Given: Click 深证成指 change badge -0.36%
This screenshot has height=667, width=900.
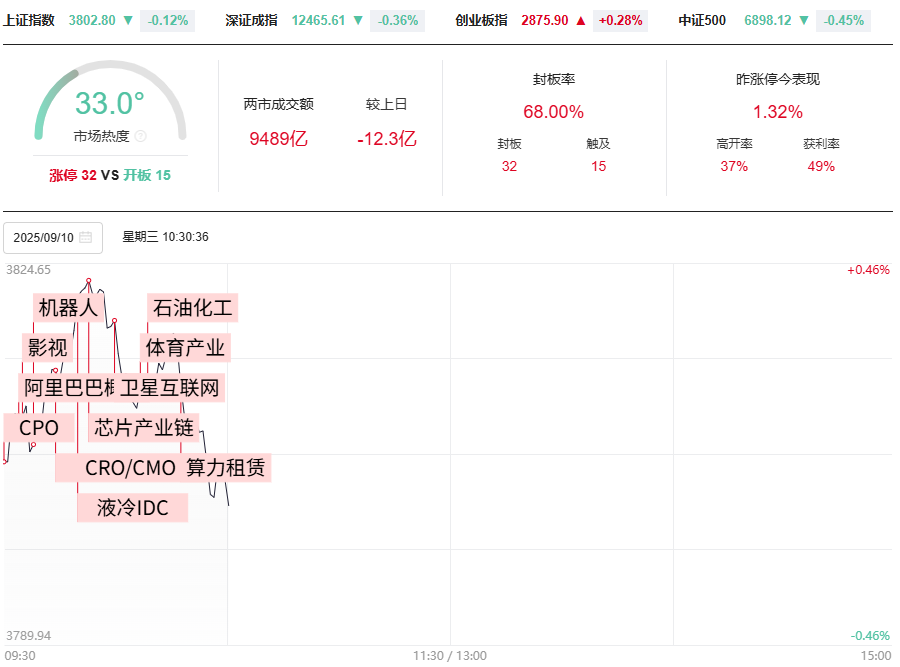Looking at the screenshot, I should pyautogui.click(x=398, y=20).
